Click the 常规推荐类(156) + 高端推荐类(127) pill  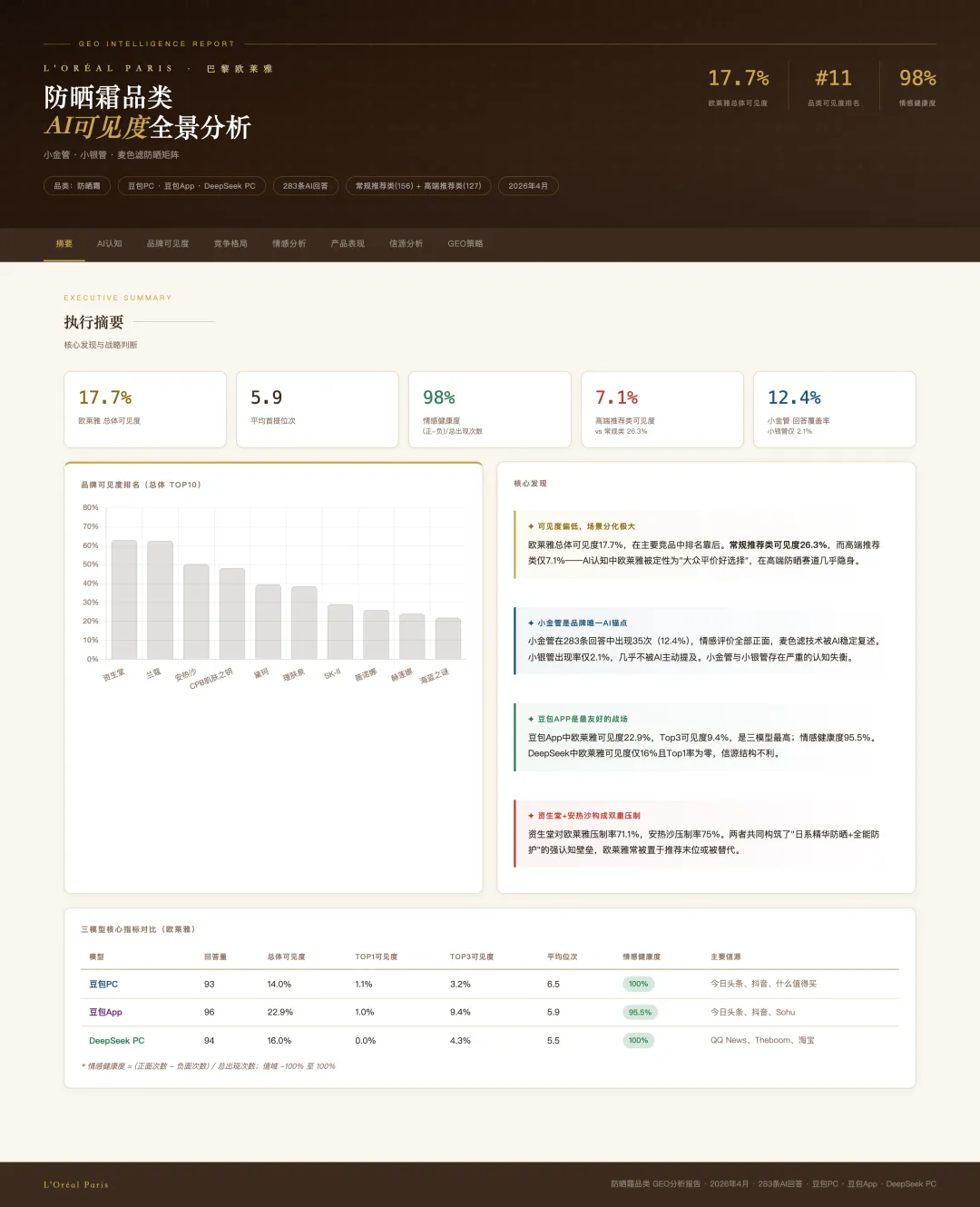coord(418,186)
